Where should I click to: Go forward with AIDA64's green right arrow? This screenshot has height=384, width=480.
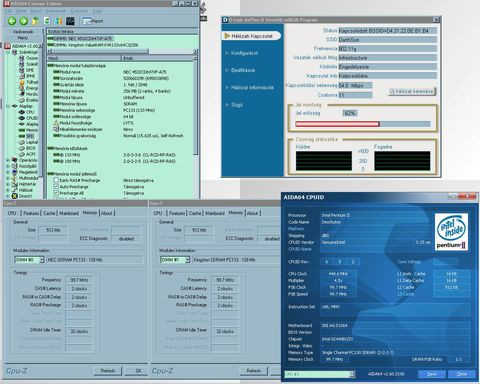(x=24, y=21)
